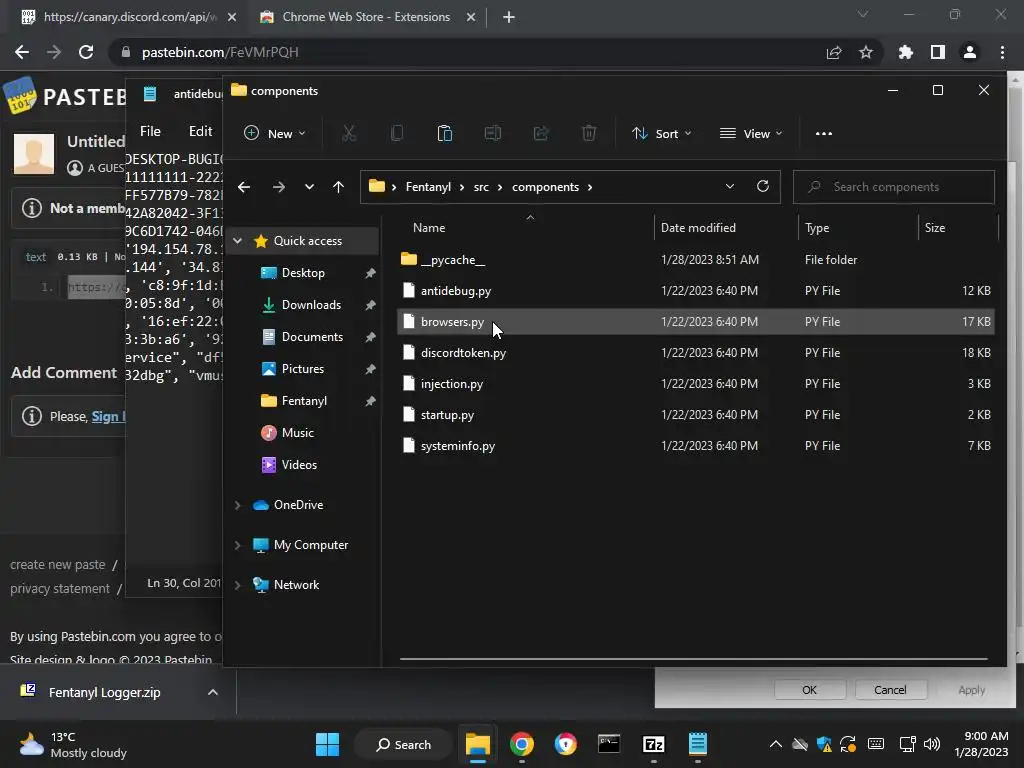
Task: Select the __pycache__ folder
Action: click(696, 260)
